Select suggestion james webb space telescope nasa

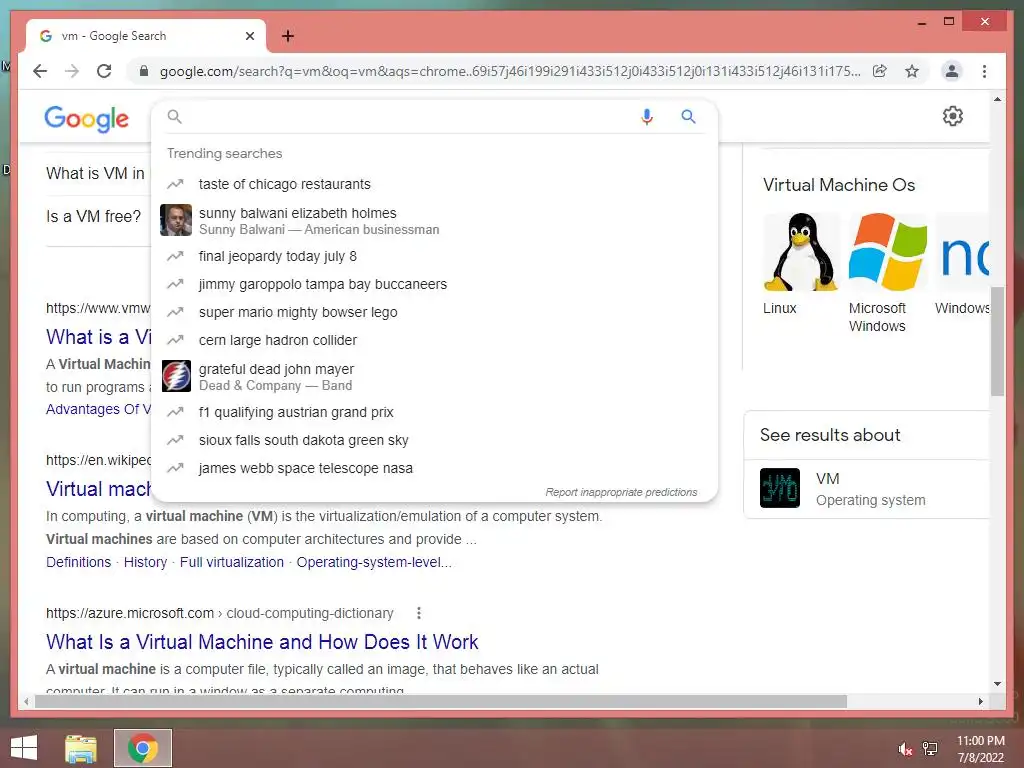[434, 468]
